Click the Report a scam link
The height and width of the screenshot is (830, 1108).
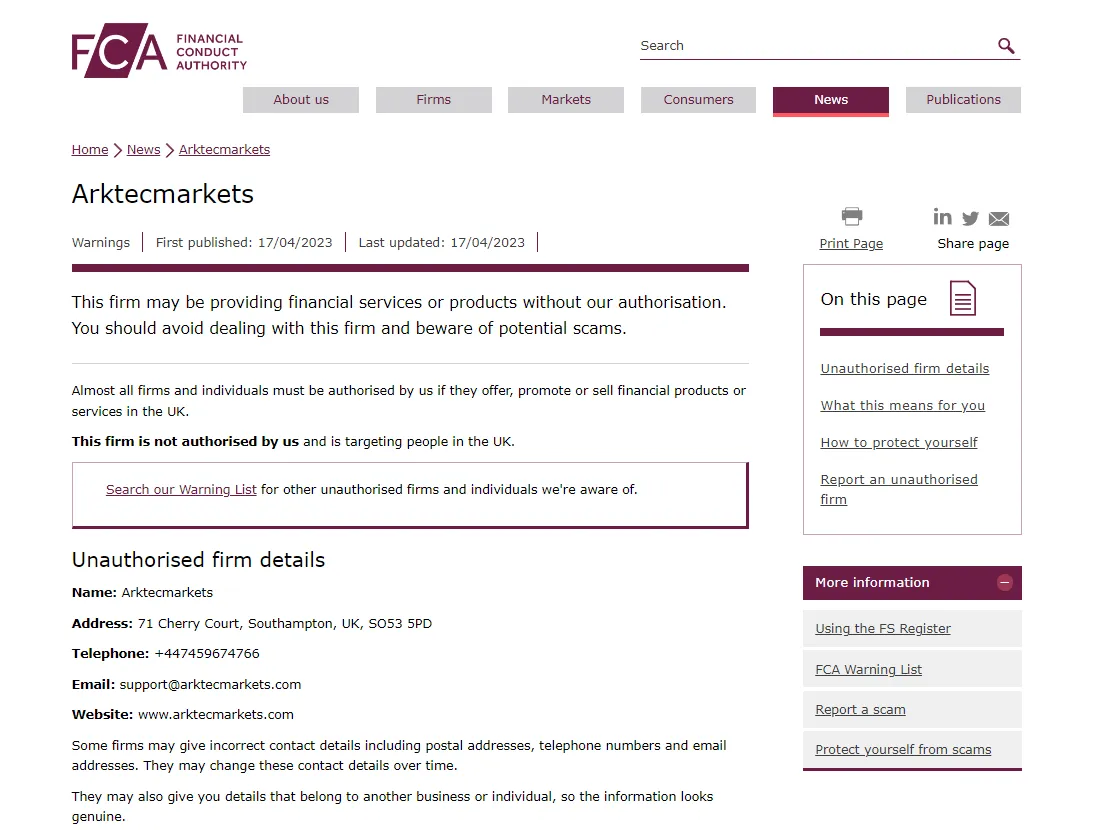860,710
